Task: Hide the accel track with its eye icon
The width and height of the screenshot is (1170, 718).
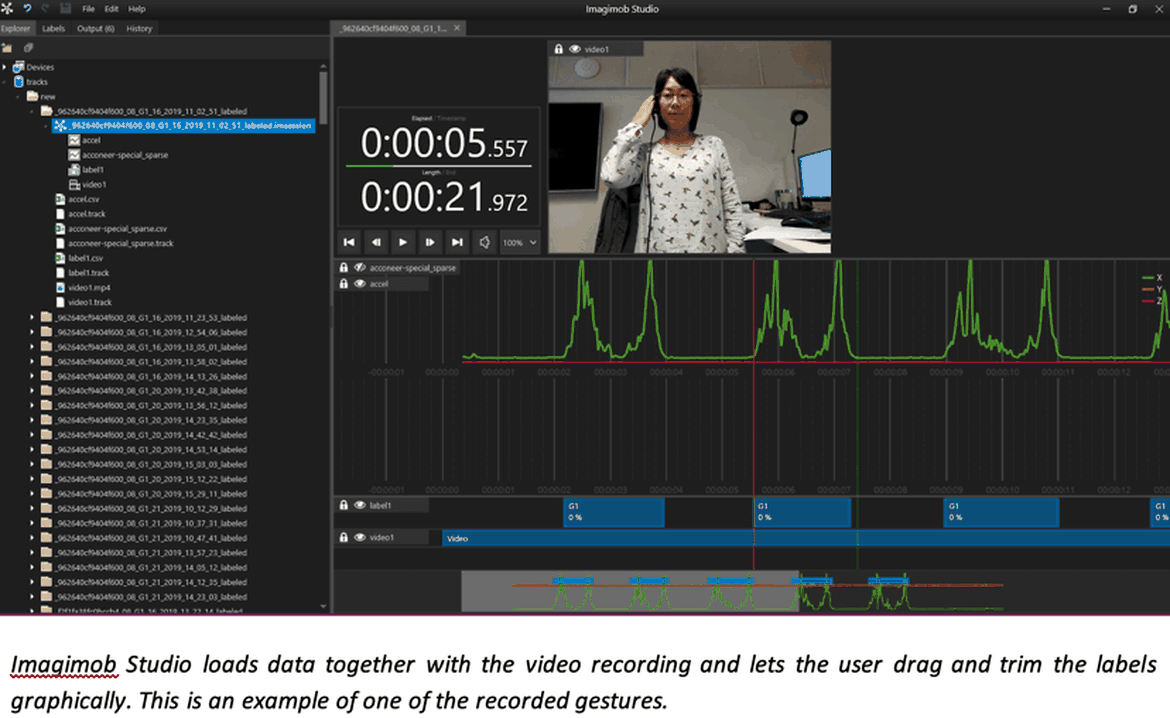Action: point(360,284)
